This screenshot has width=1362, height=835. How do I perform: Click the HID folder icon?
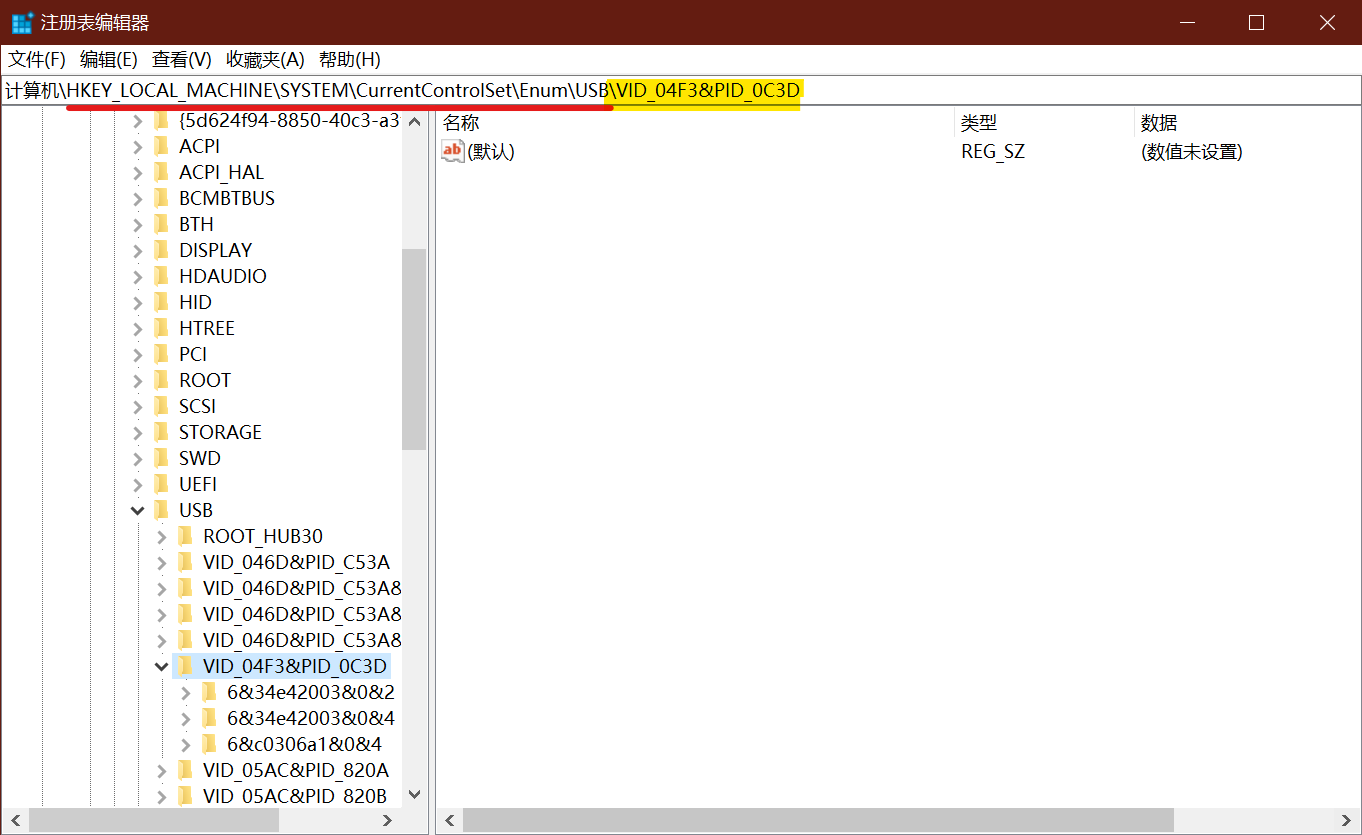point(162,302)
